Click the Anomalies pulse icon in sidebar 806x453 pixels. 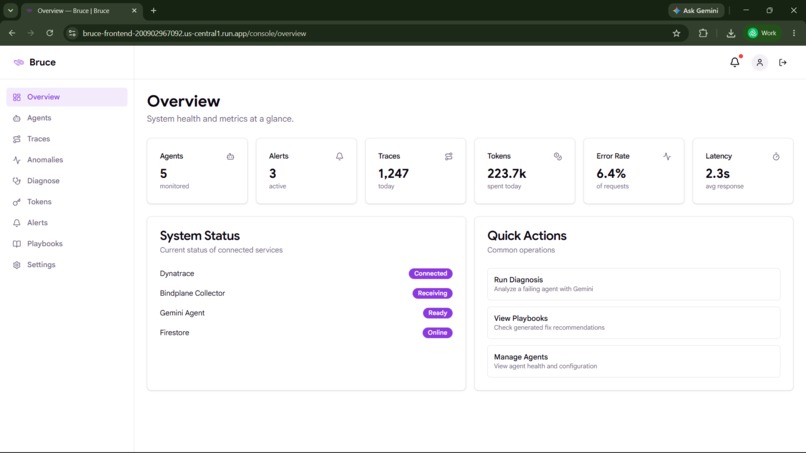coord(17,160)
